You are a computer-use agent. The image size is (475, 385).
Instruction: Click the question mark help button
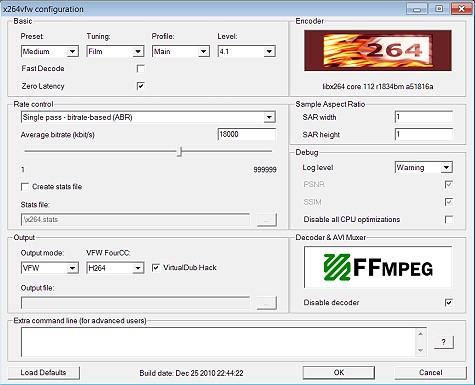444,342
